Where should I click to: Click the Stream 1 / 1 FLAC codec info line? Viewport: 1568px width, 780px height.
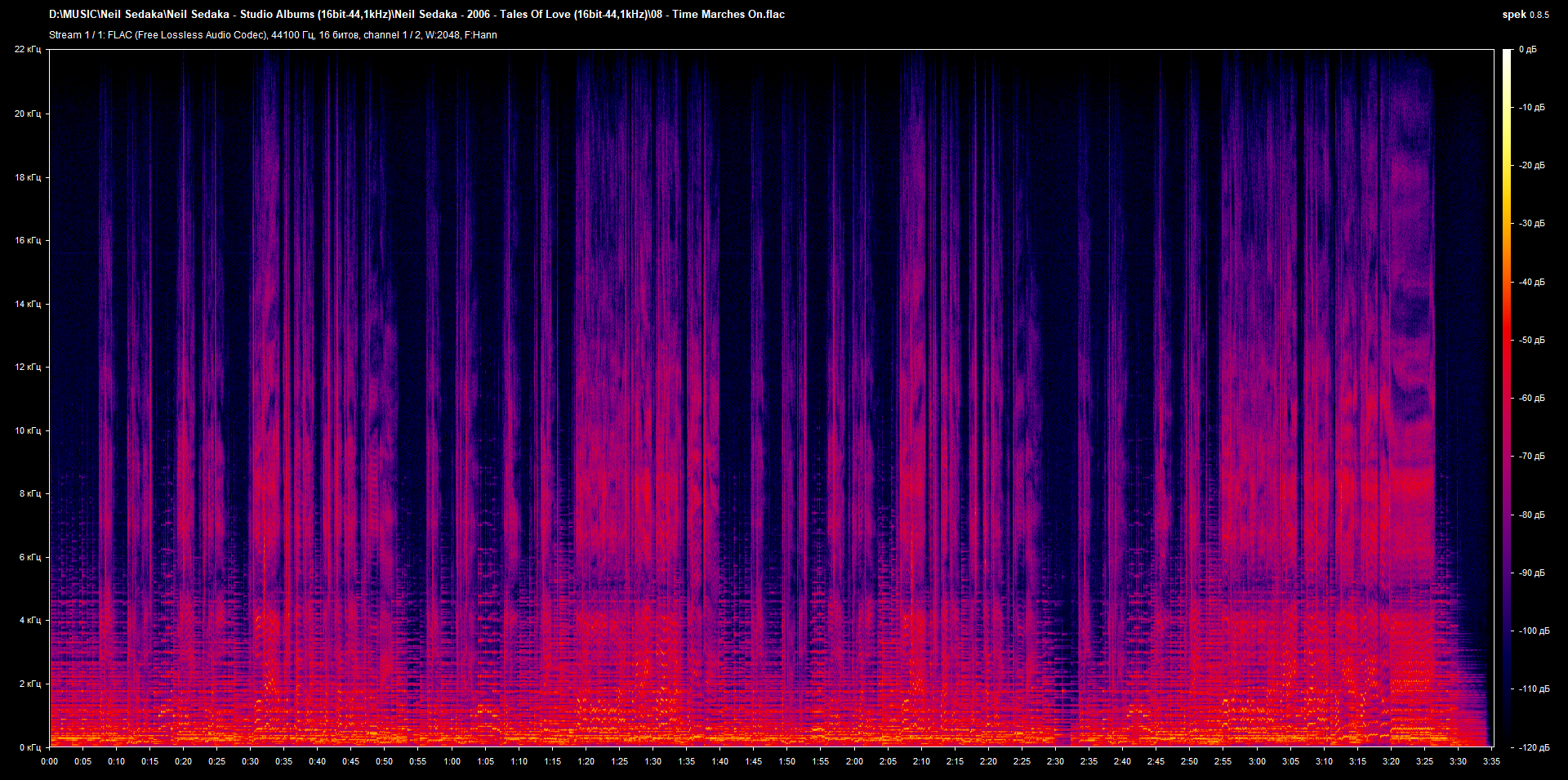pos(273,35)
